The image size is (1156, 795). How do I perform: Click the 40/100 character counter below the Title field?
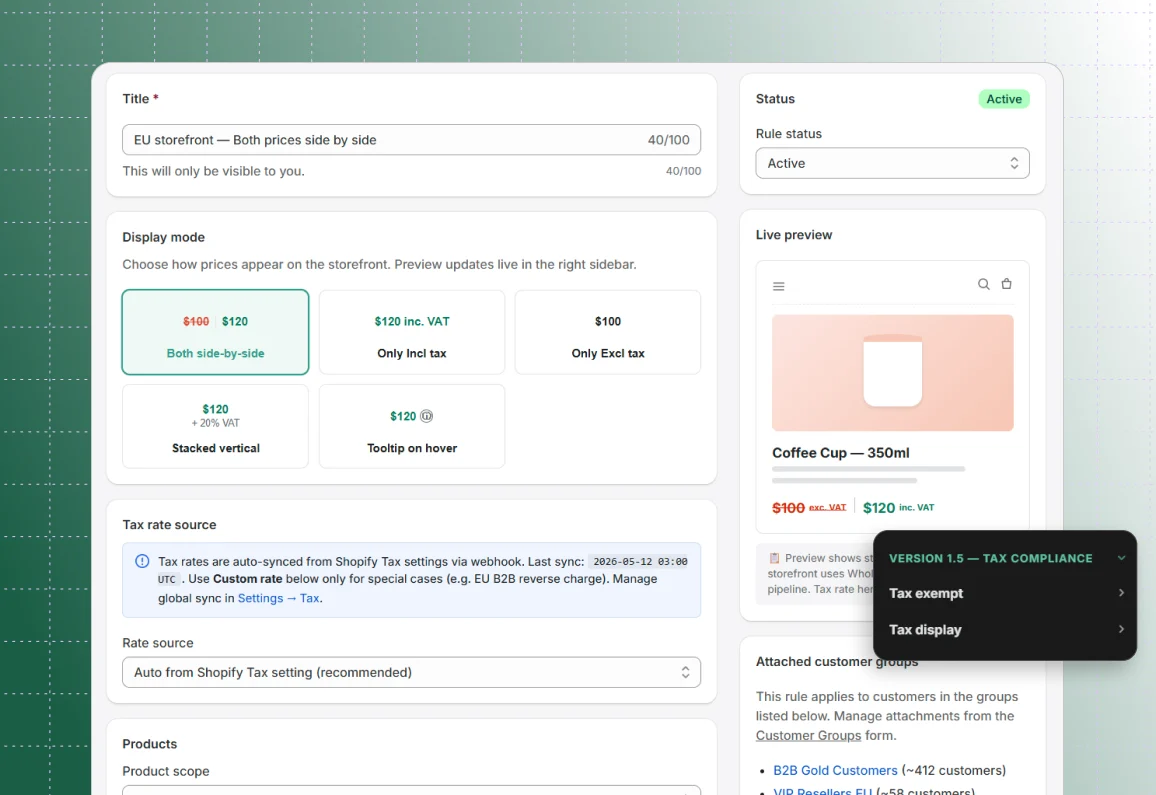coord(683,171)
